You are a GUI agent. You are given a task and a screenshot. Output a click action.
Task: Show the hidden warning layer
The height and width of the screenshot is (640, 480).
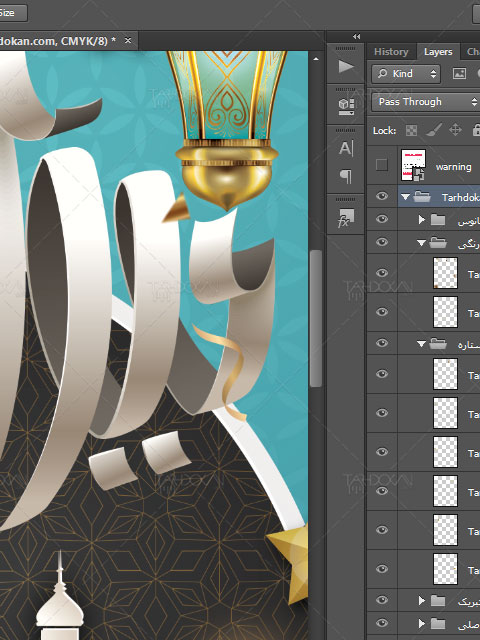[382, 165]
